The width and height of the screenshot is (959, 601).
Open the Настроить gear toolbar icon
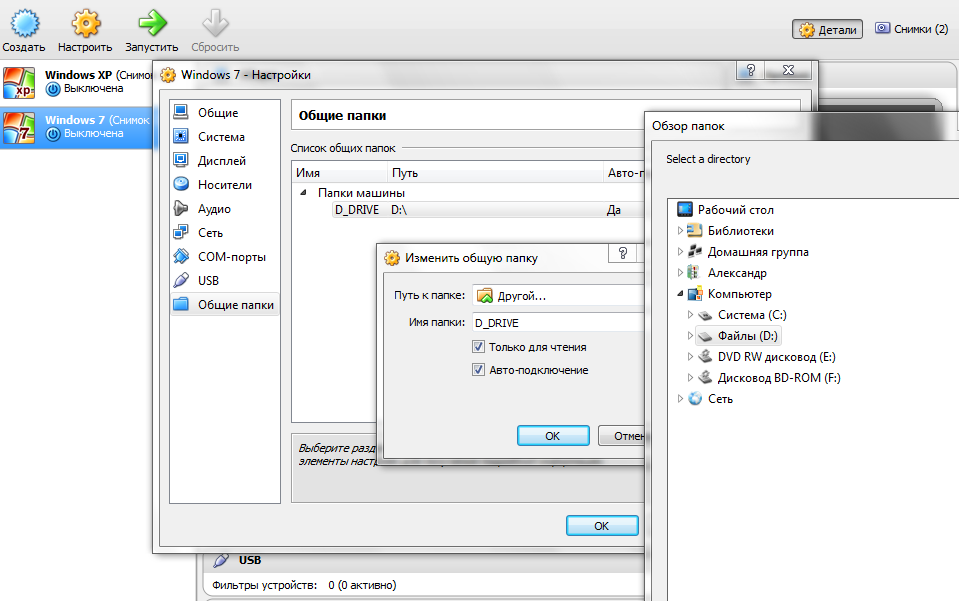(x=85, y=23)
